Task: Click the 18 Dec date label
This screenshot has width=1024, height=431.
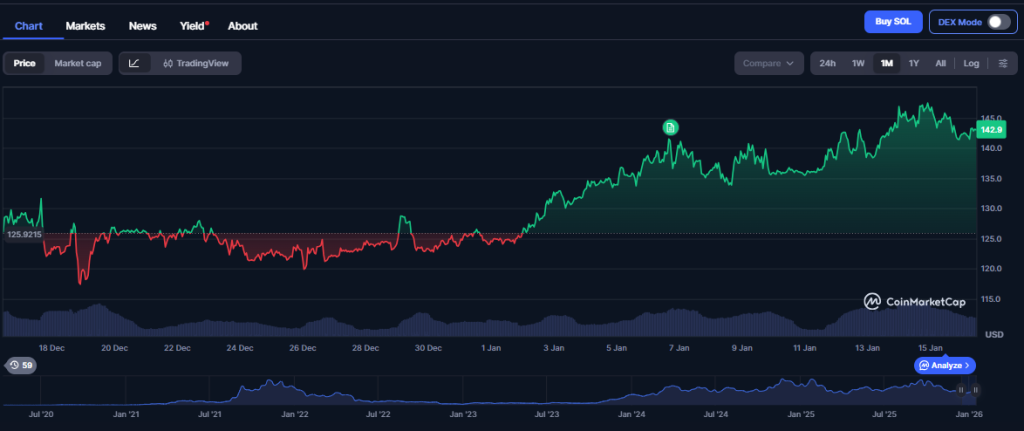Action: 52,348
